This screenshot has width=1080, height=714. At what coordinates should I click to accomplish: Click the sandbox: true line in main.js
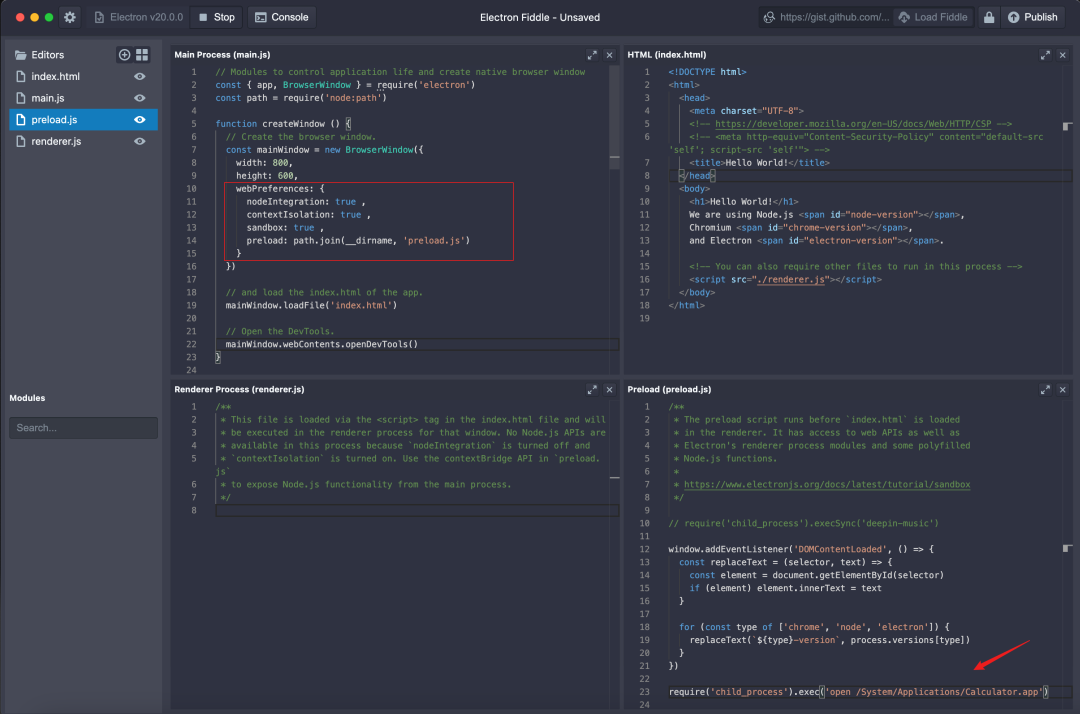285,228
